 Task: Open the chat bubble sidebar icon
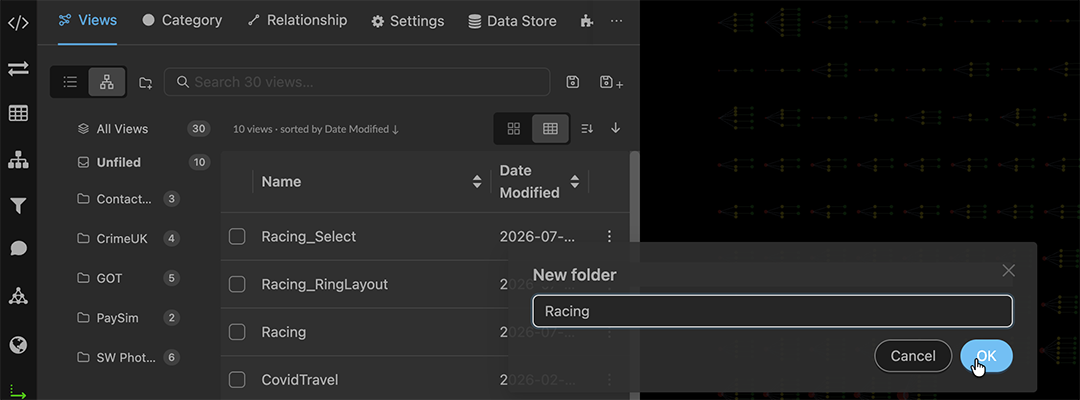(18, 249)
